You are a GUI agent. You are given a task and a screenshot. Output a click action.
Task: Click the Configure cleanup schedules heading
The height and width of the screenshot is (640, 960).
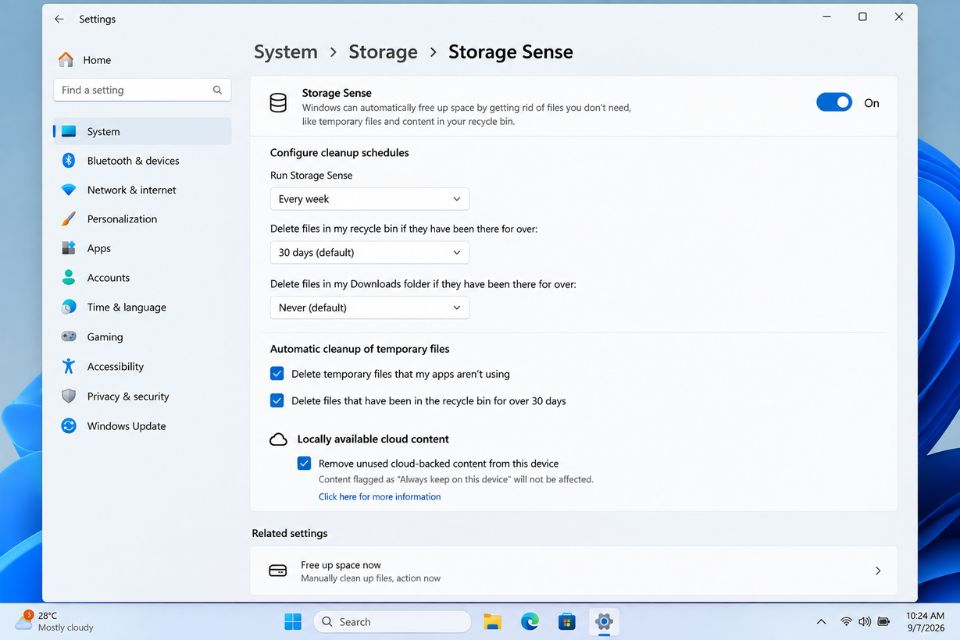pyautogui.click(x=339, y=152)
